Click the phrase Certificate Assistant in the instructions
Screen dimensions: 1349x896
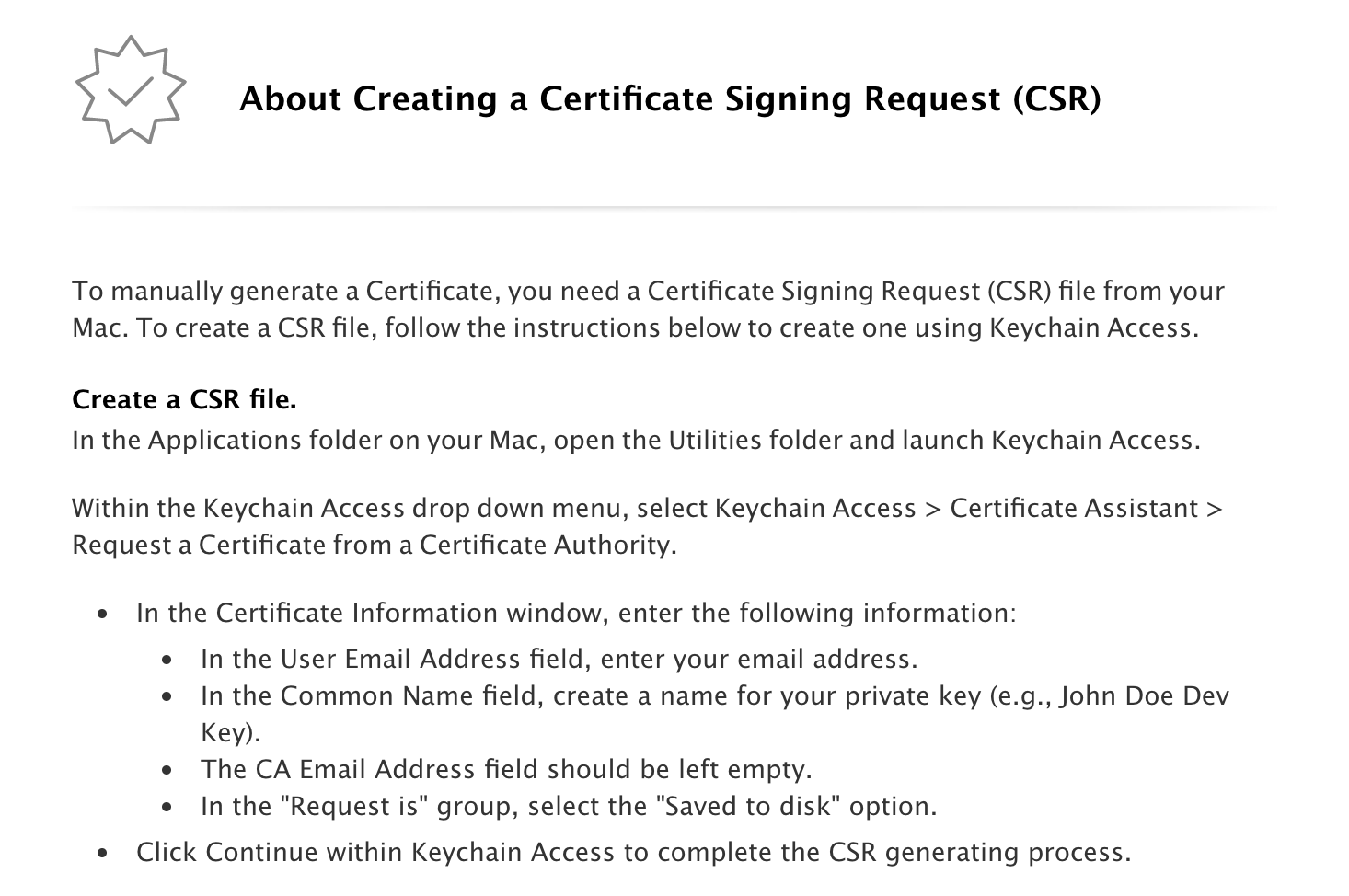[1074, 509]
